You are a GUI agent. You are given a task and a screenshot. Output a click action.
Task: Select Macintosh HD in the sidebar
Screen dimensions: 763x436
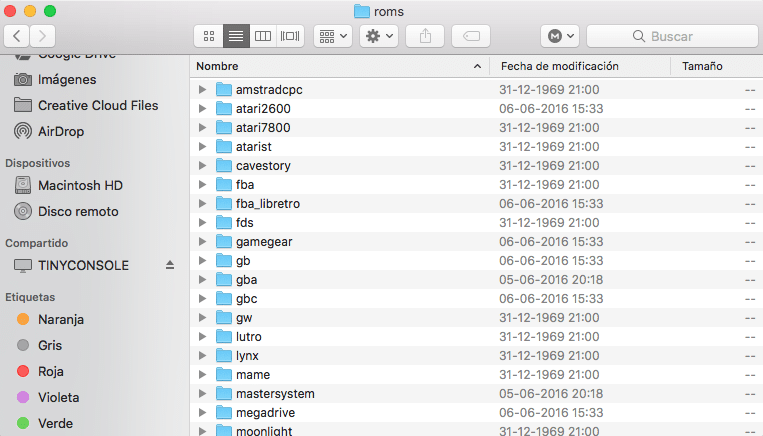pyautogui.click(x=69, y=185)
